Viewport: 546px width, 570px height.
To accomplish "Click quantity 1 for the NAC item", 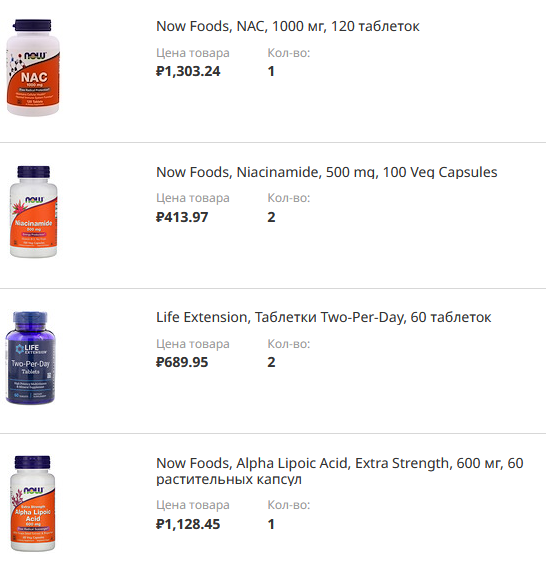I will click(x=271, y=71).
